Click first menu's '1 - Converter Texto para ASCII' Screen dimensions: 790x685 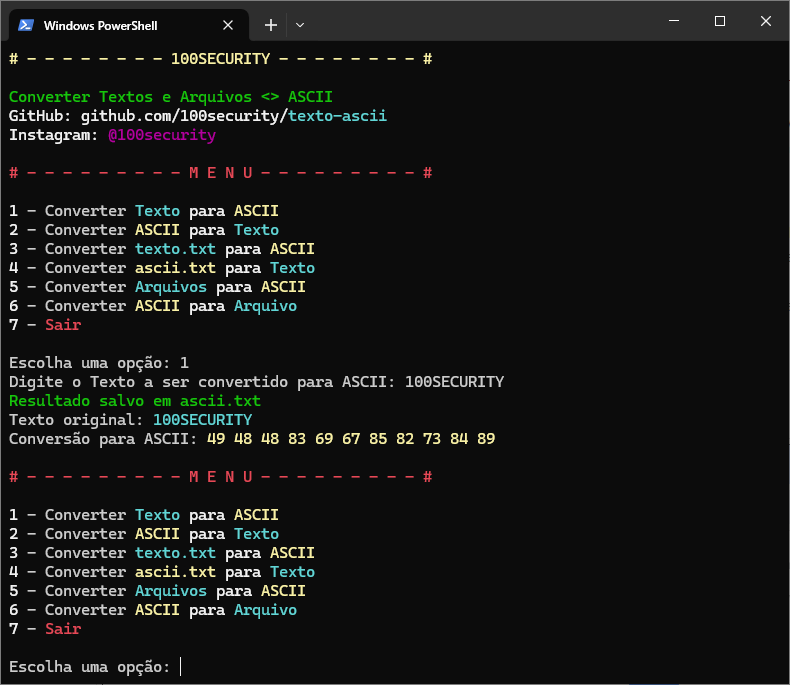tap(144, 211)
